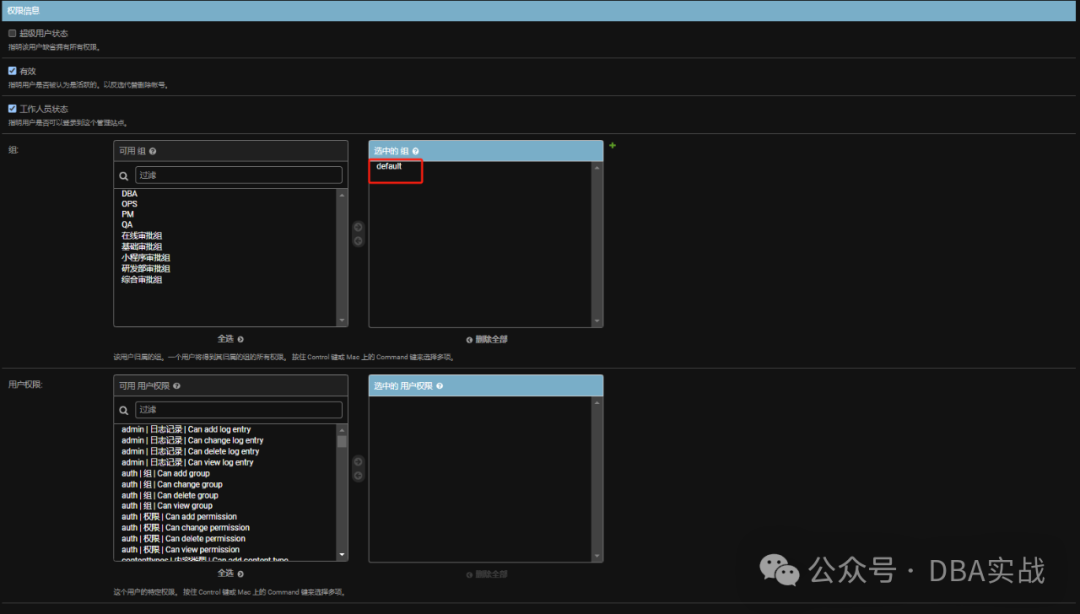This screenshot has height=614, width=1080.
Task: Click the green plus to add a group
Action: [x=612, y=145]
